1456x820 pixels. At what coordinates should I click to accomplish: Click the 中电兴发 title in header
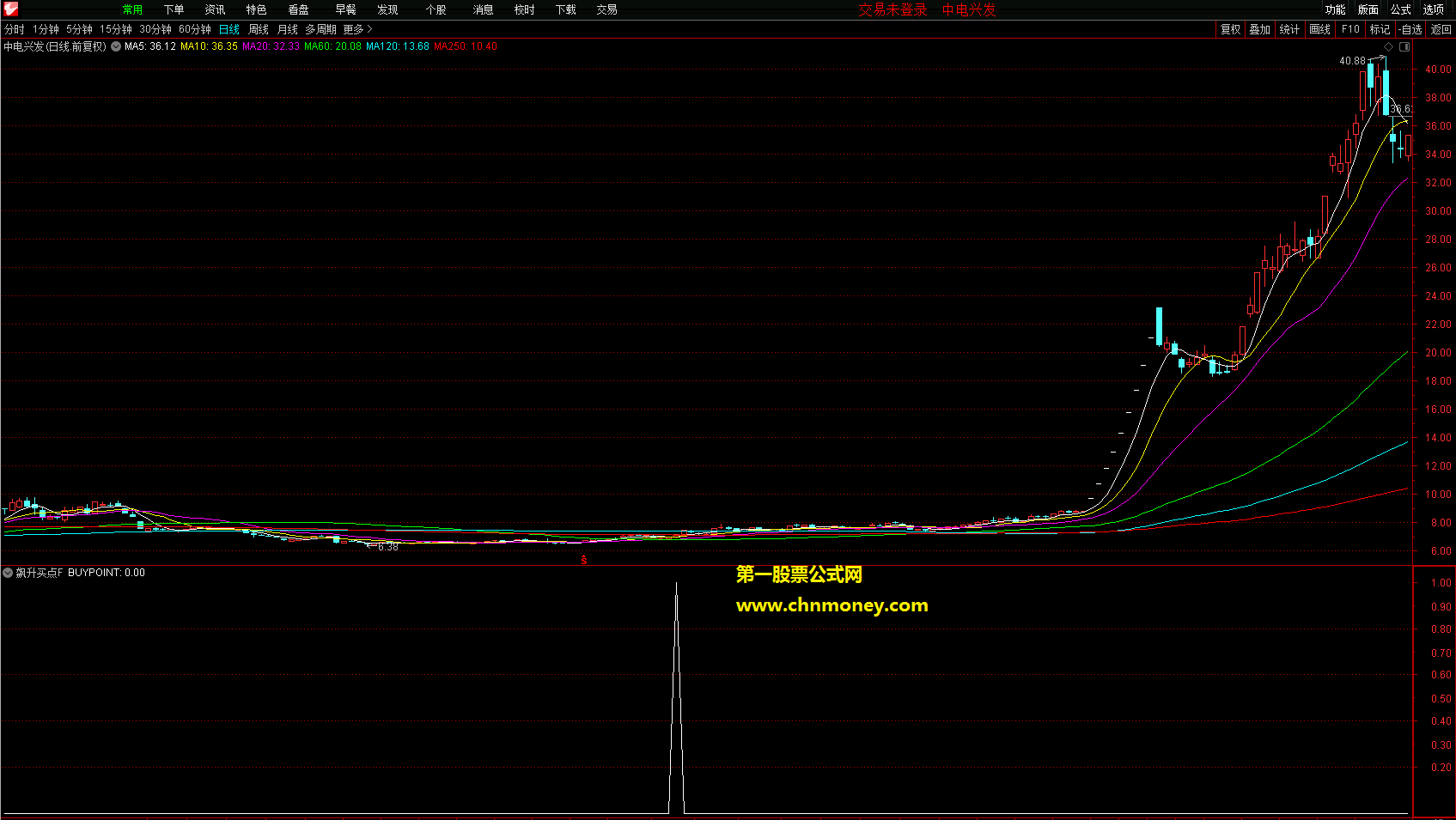pyautogui.click(x=969, y=9)
